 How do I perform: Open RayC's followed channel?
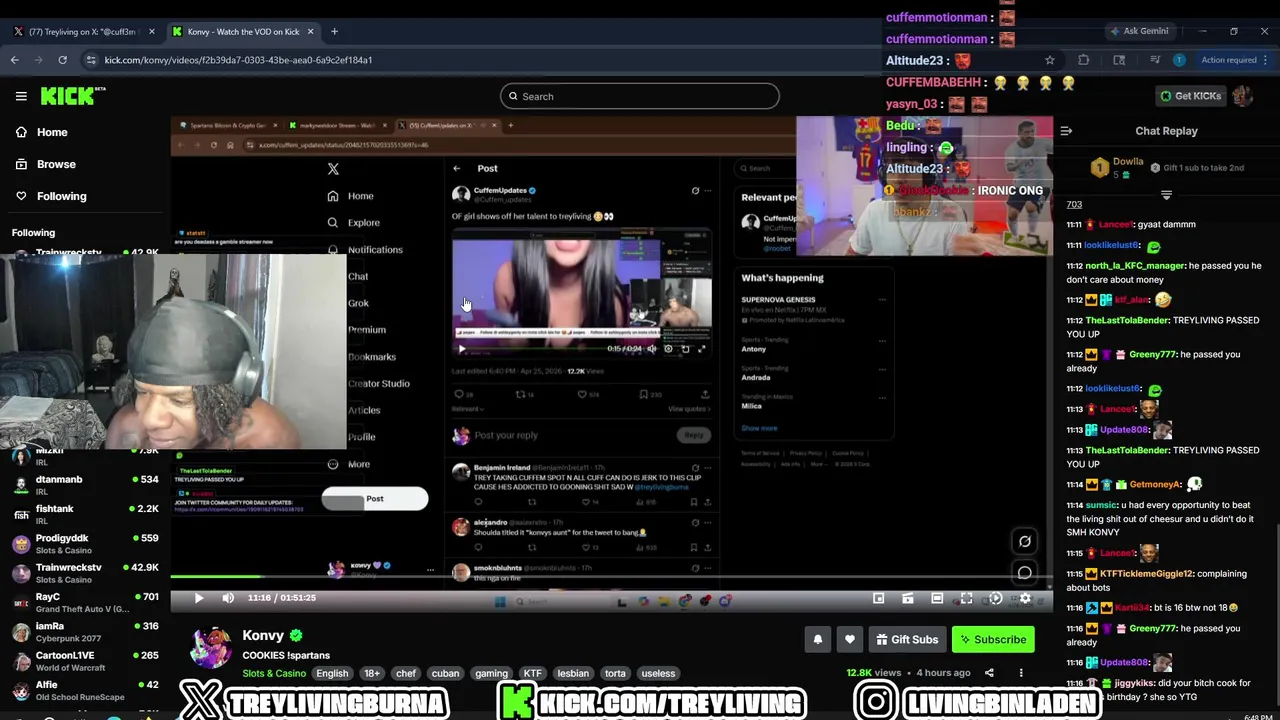(x=85, y=602)
